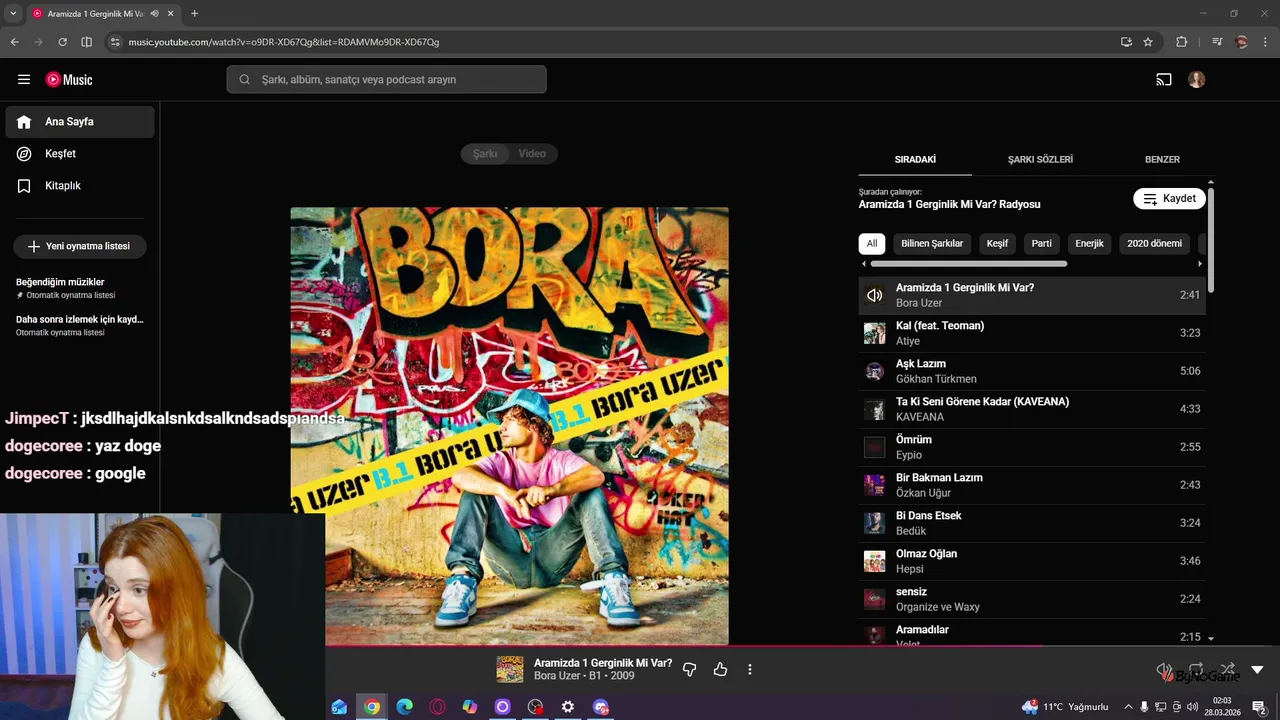
Task: Click the now-playing speaker icon in queue
Action: [x=874, y=295]
